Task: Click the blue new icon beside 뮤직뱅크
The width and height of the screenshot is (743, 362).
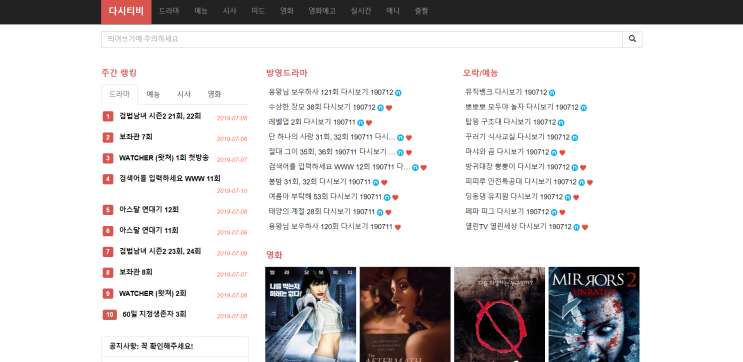Action: pos(552,93)
